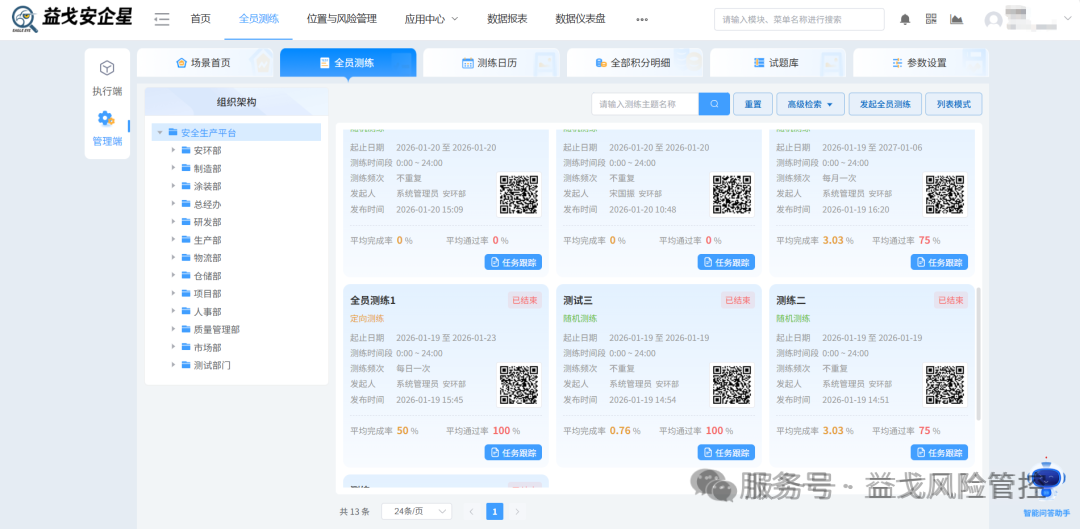Click 任务跟踪 on 测试三 card
1080x529 pixels.
coord(726,453)
